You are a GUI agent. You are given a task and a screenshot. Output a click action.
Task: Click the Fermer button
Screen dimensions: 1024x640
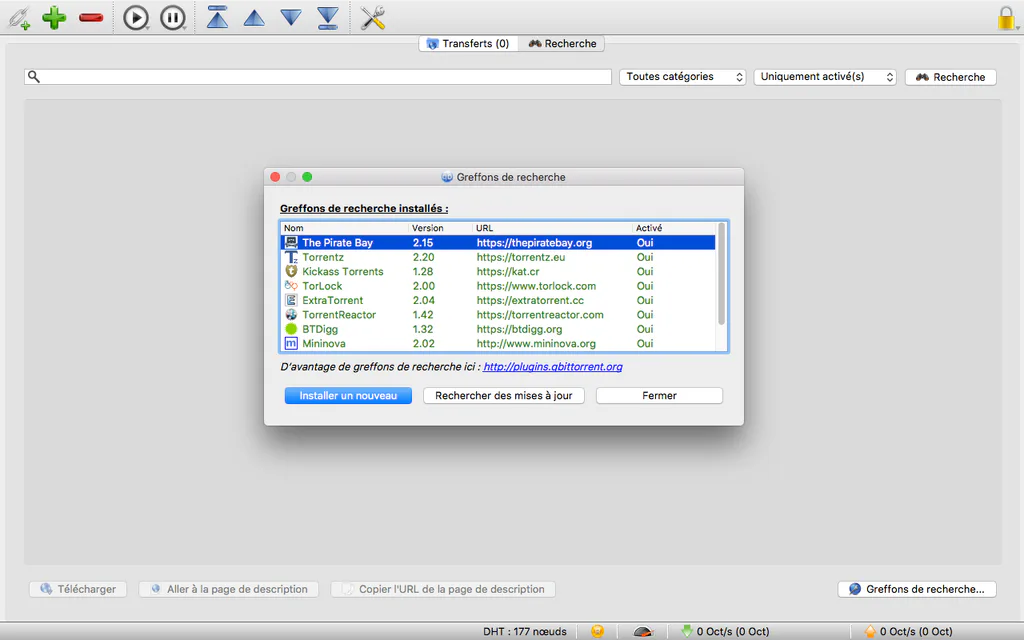coord(659,396)
